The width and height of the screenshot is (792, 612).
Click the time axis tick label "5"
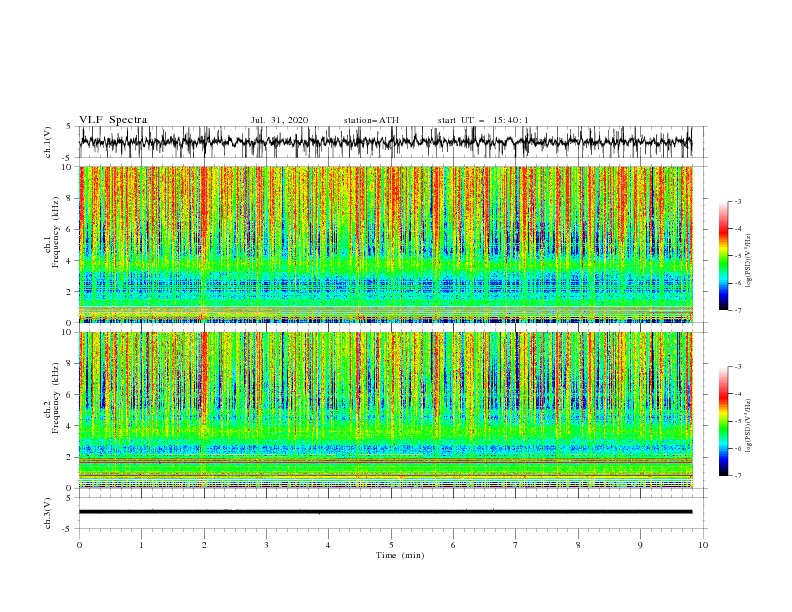pyautogui.click(x=391, y=545)
